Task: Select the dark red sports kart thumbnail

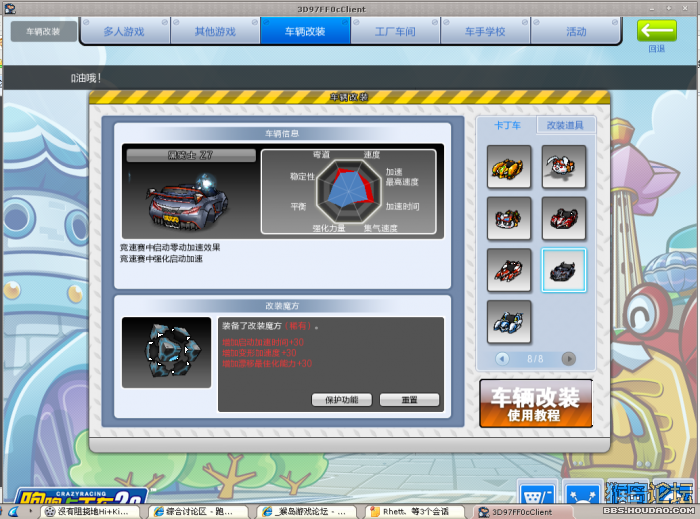Action: 564,219
